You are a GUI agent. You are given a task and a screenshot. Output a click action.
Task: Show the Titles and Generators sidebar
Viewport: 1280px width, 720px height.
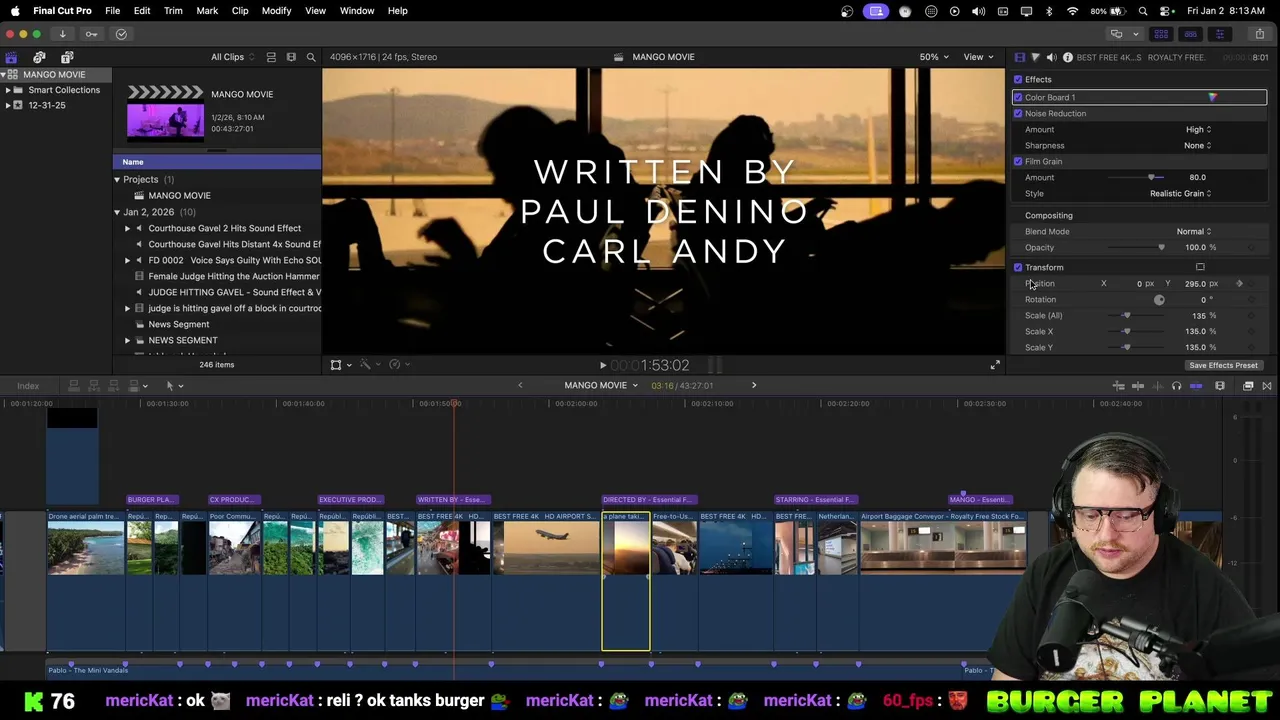(67, 57)
